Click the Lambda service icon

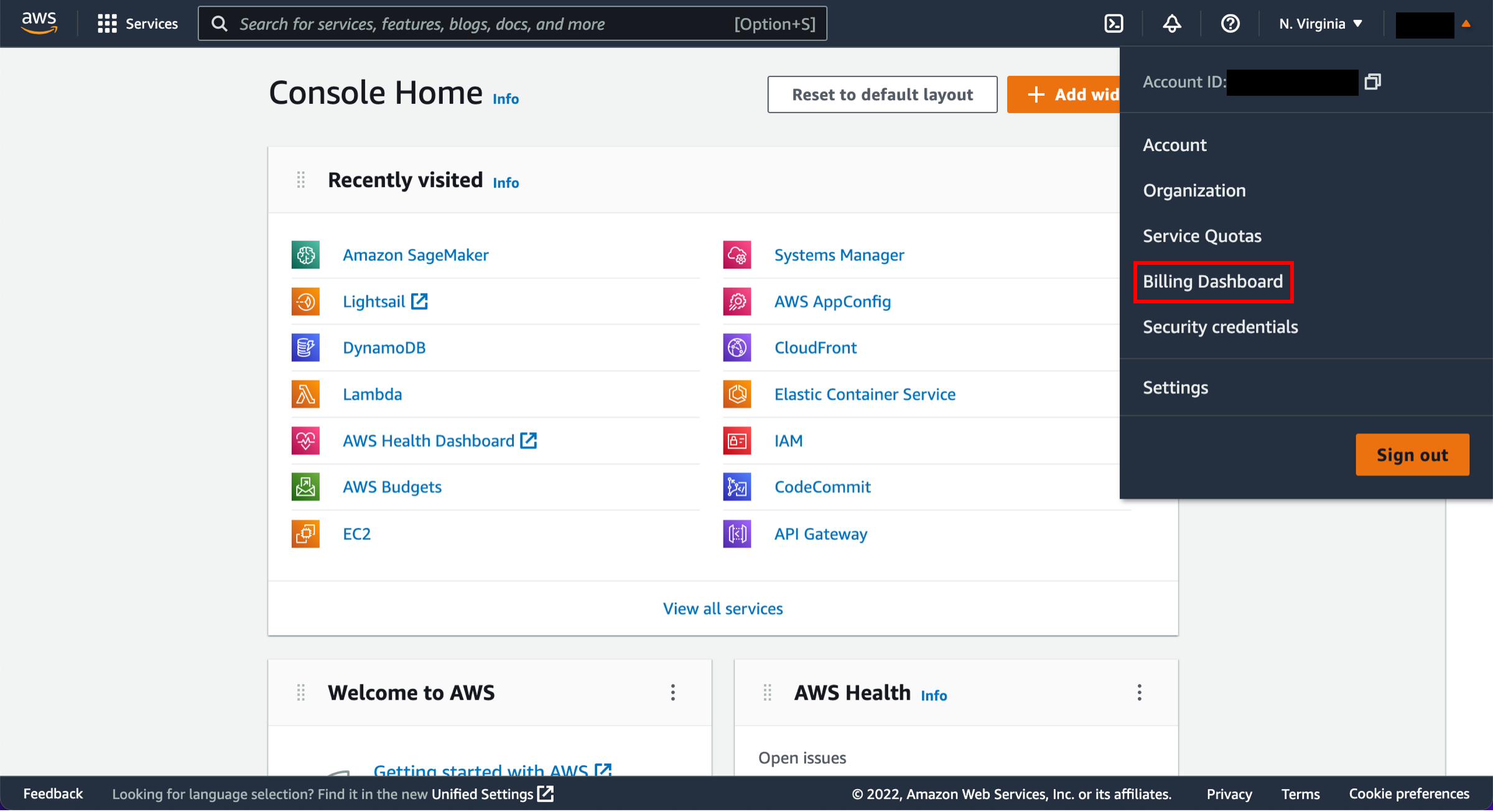pyautogui.click(x=305, y=394)
